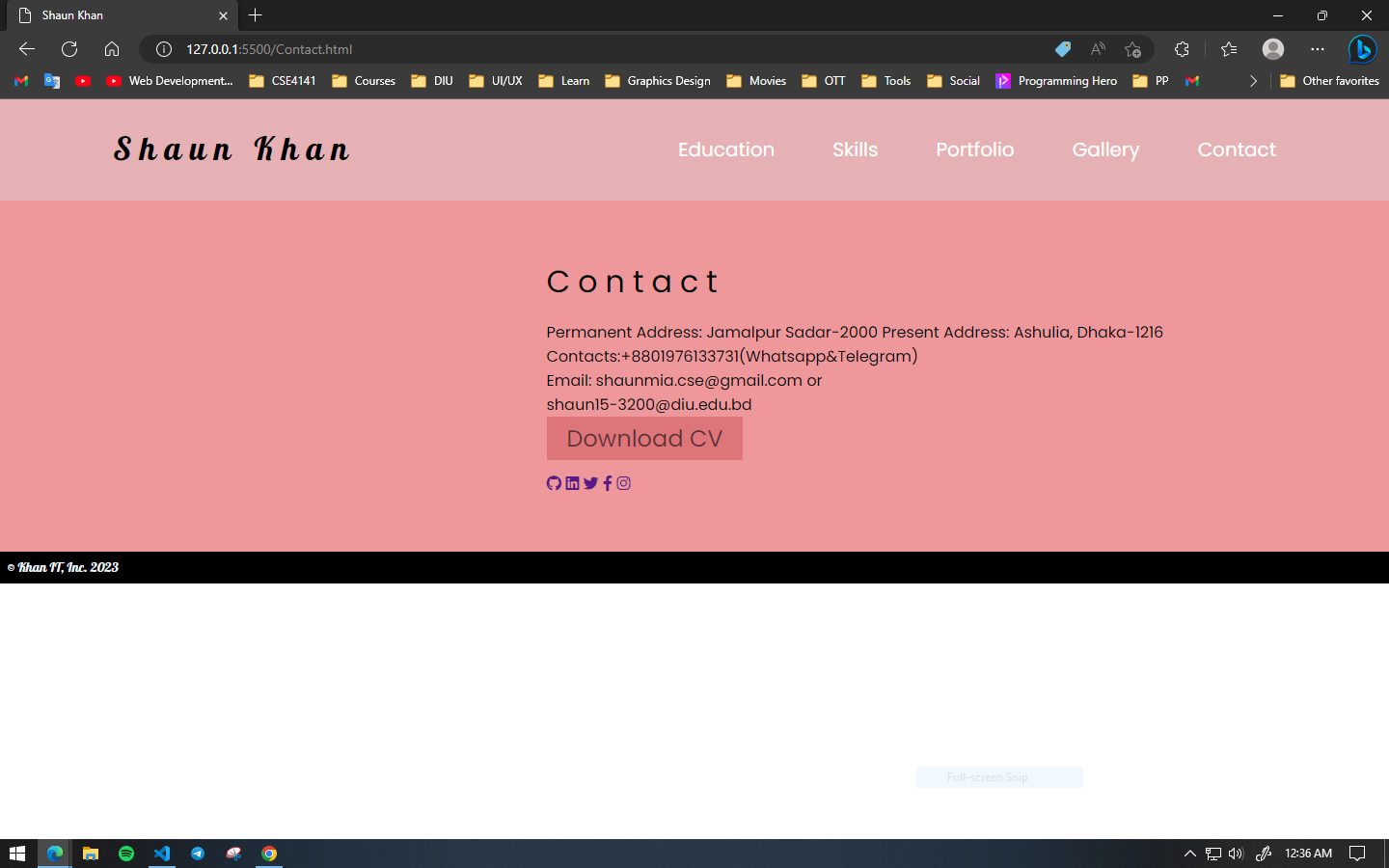Viewport: 1389px width, 868px height.
Task: Open the Gallery navigation item
Action: (1105, 149)
